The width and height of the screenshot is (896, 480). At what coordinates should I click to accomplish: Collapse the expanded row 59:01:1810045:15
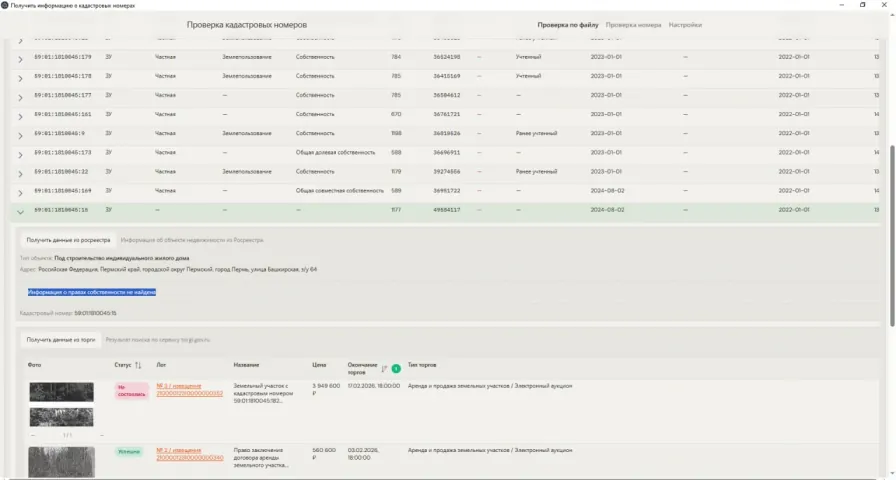pos(20,211)
